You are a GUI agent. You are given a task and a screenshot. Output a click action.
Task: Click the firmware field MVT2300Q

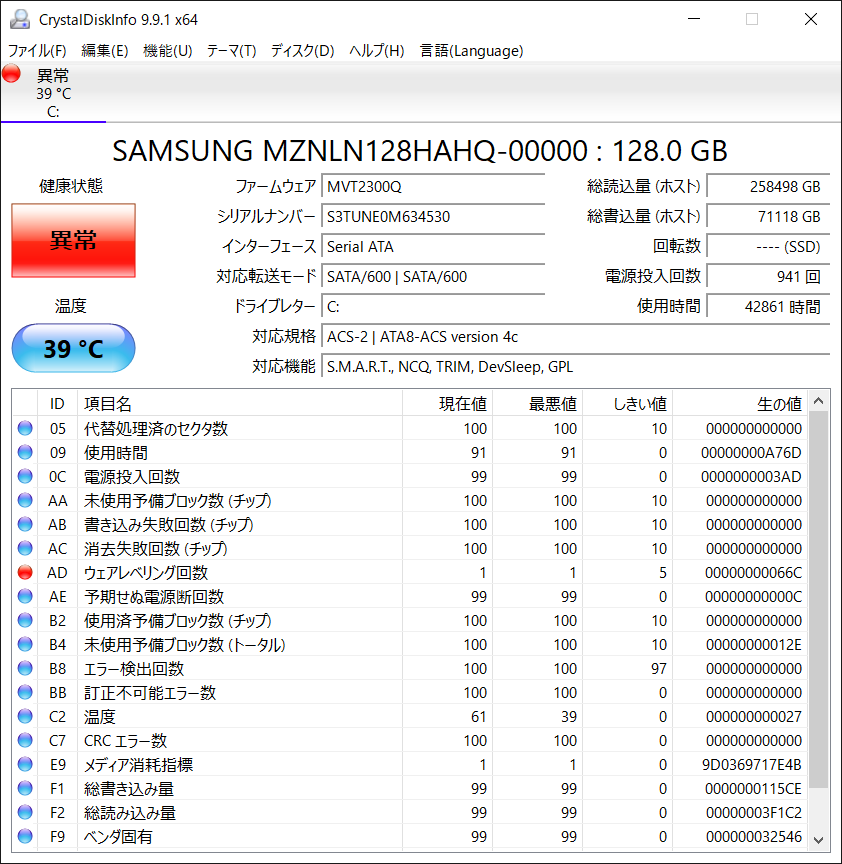433,186
